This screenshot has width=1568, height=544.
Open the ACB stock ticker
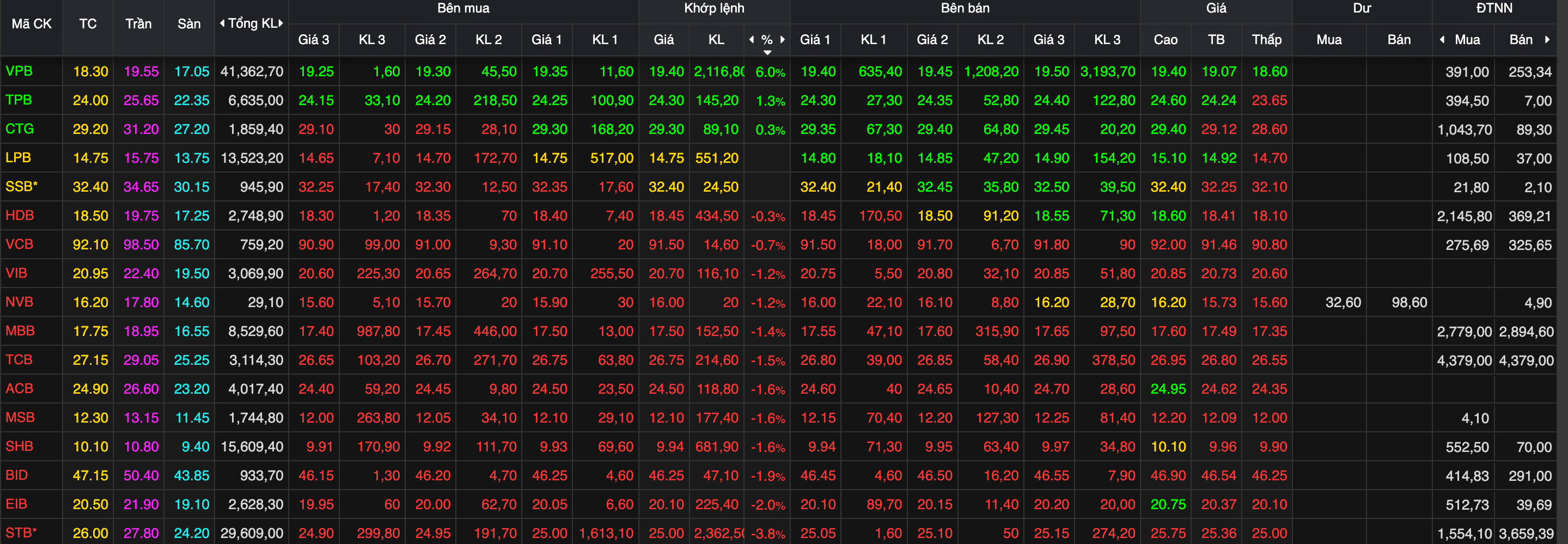[20, 388]
